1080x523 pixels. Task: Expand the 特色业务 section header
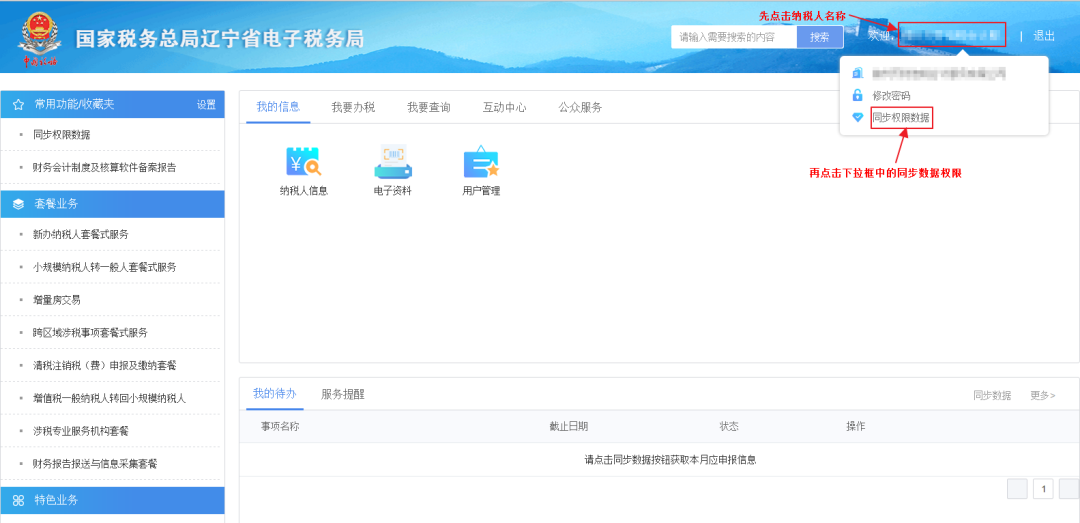click(x=112, y=501)
